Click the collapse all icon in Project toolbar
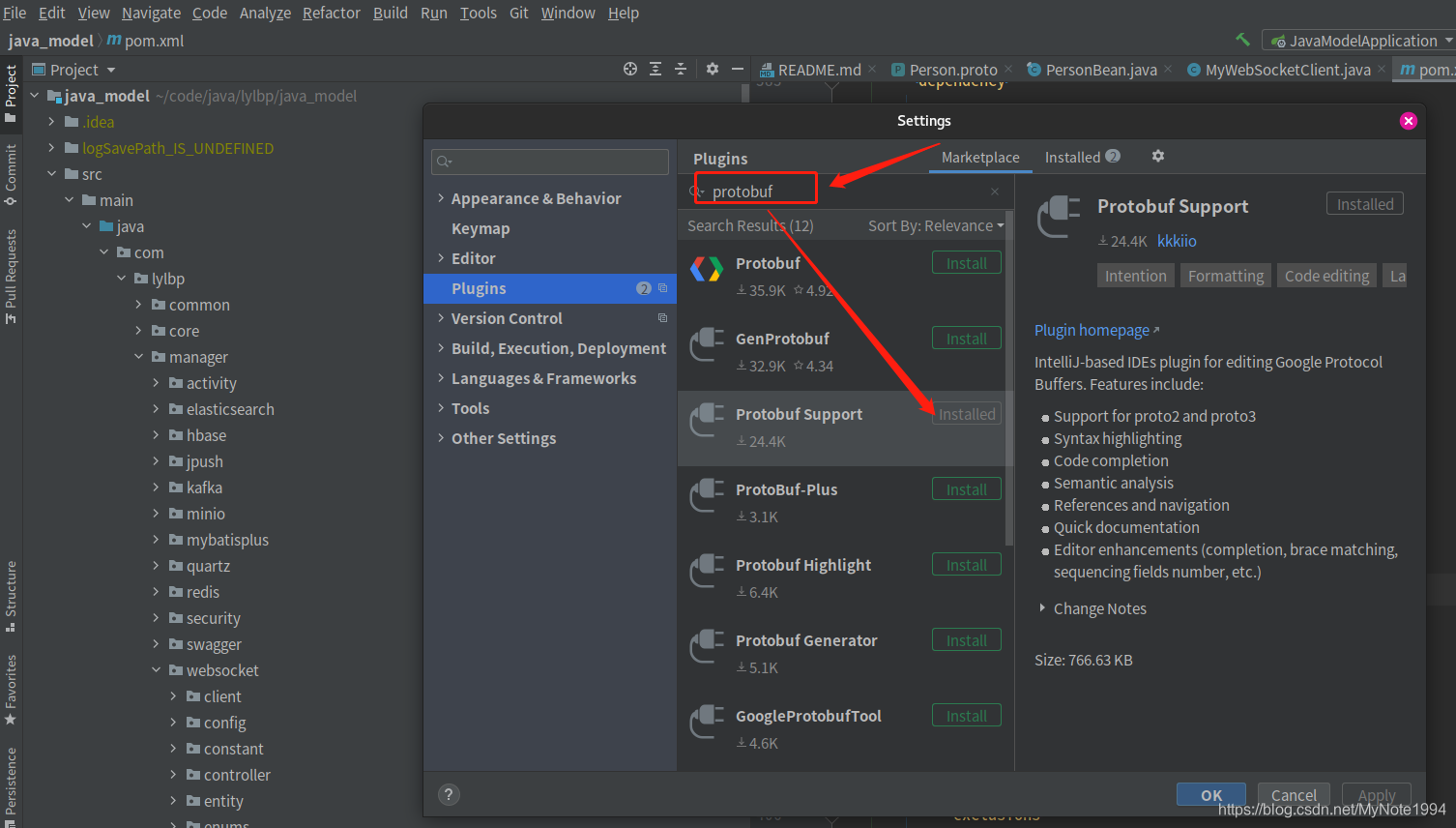The height and width of the screenshot is (828, 1456). tap(681, 69)
